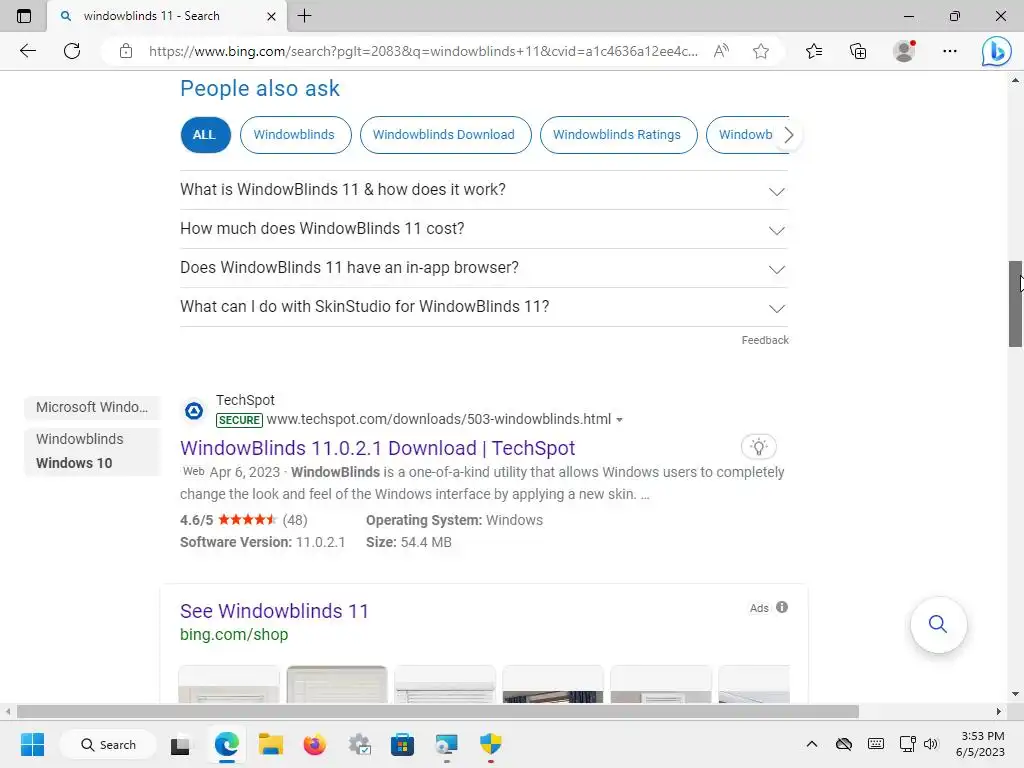The width and height of the screenshot is (1024, 768).
Task: Open Bing chat sidebar icon
Action: [996, 51]
